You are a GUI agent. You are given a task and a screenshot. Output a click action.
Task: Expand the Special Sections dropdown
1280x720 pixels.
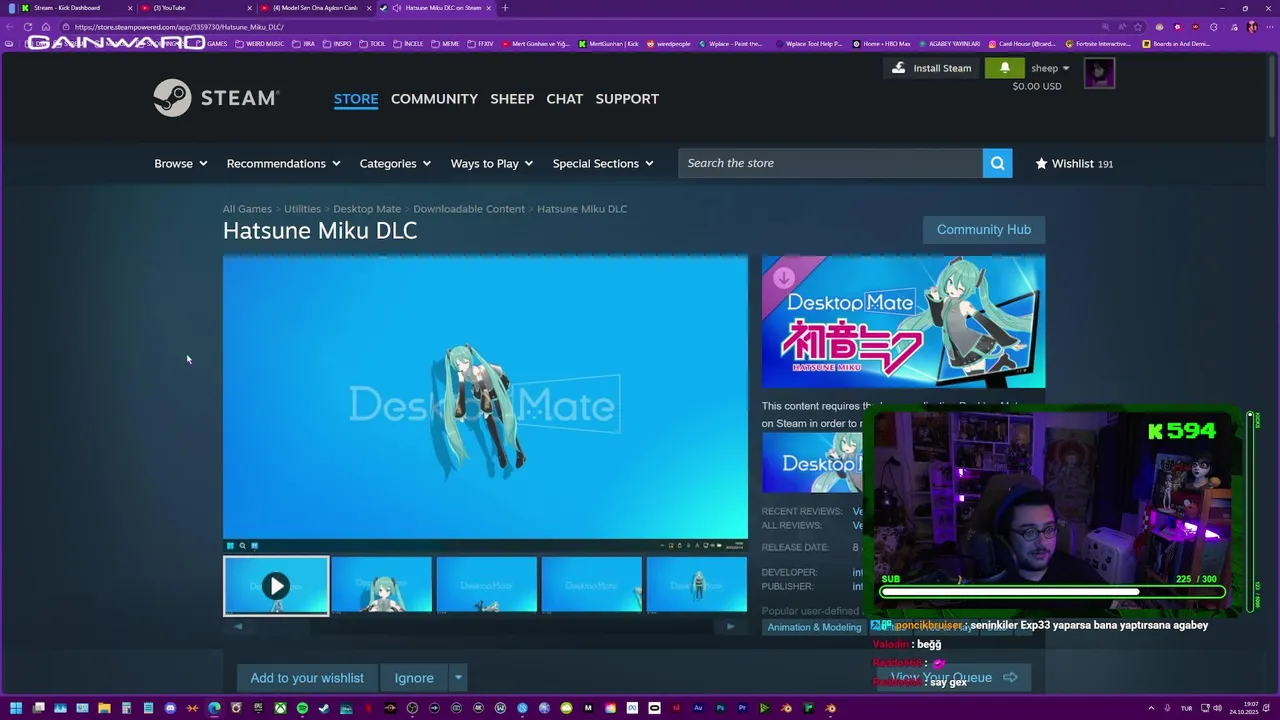603,163
